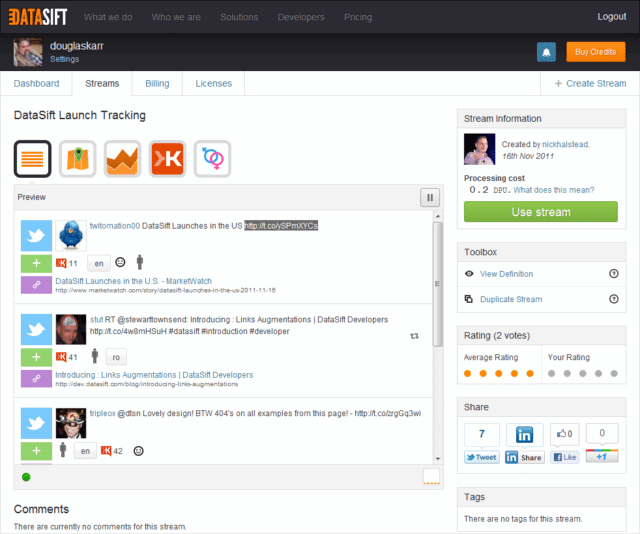Switch to the Billing tab
The height and width of the screenshot is (534, 640).
click(x=157, y=83)
